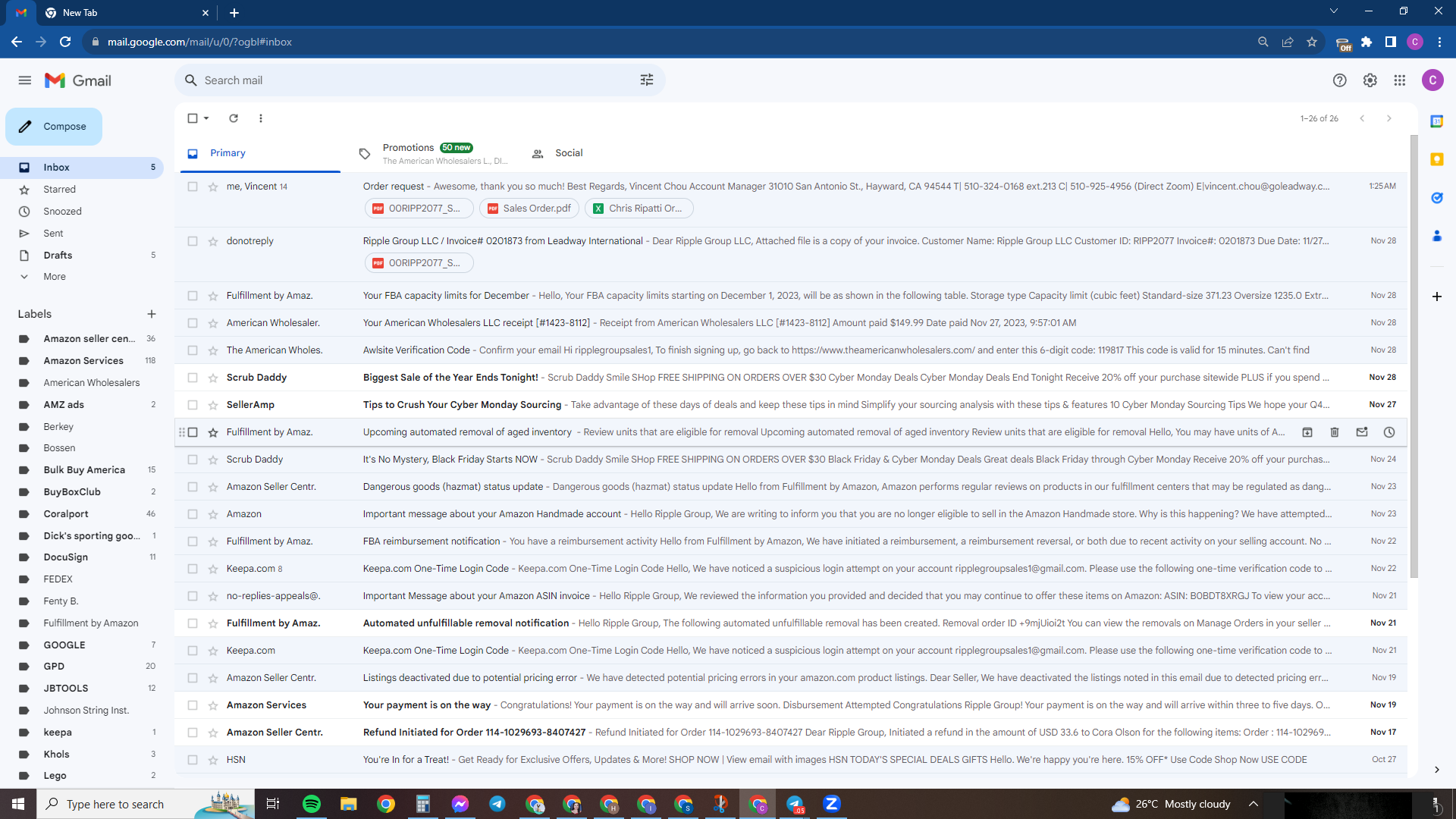
Task: Open Windows Start menu
Action: coord(18,804)
